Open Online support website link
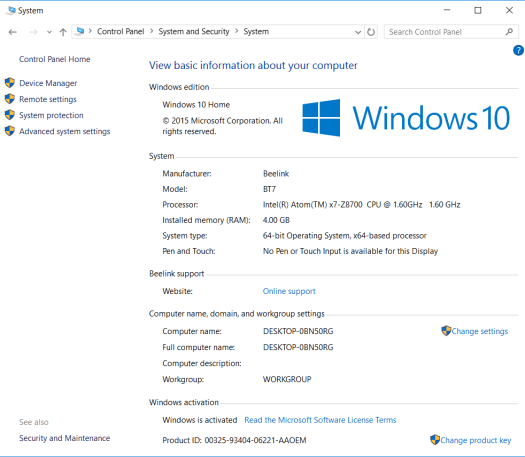525x457 pixels. pos(289,291)
